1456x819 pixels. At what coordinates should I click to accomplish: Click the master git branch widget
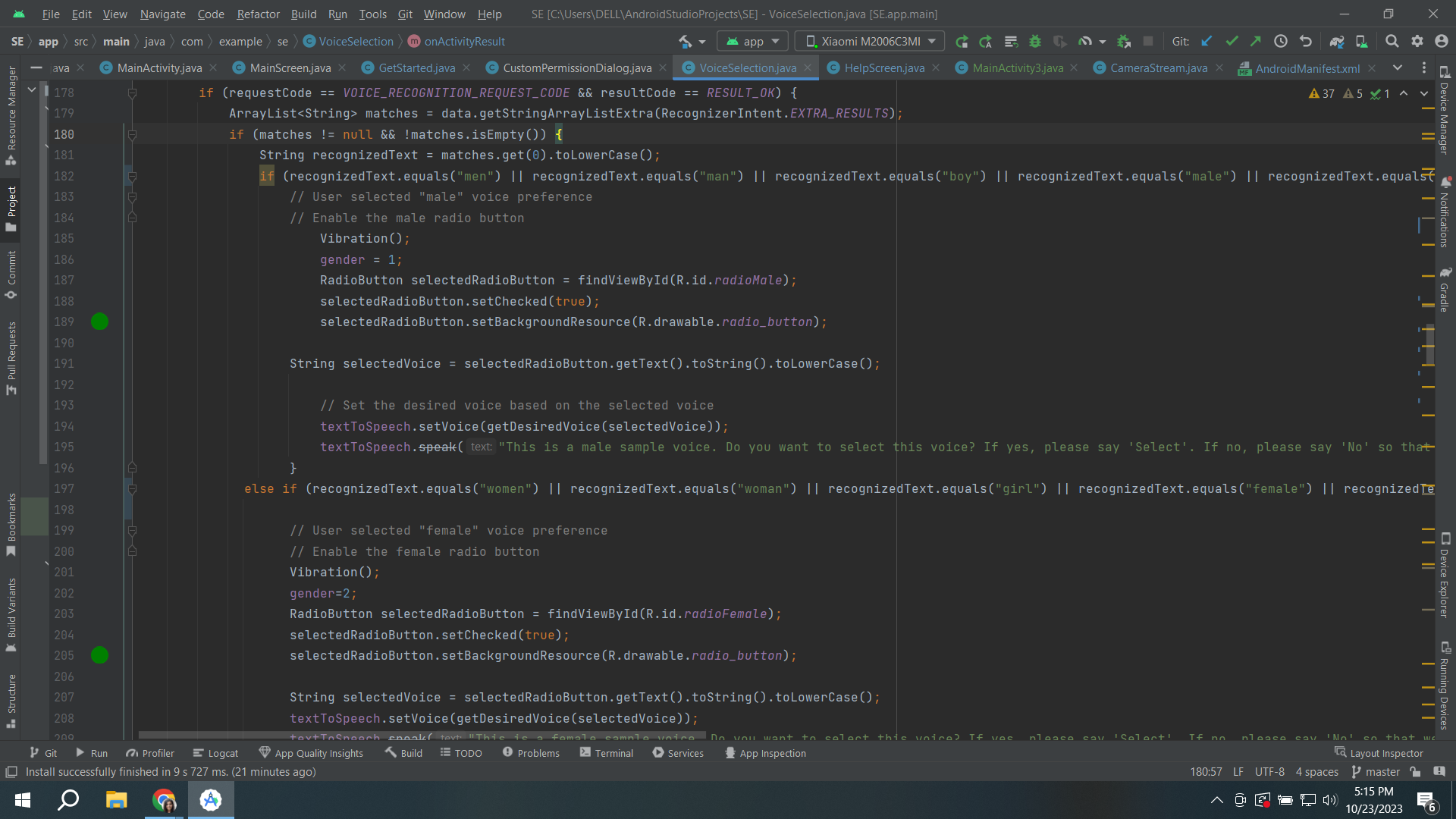(x=1376, y=772)
